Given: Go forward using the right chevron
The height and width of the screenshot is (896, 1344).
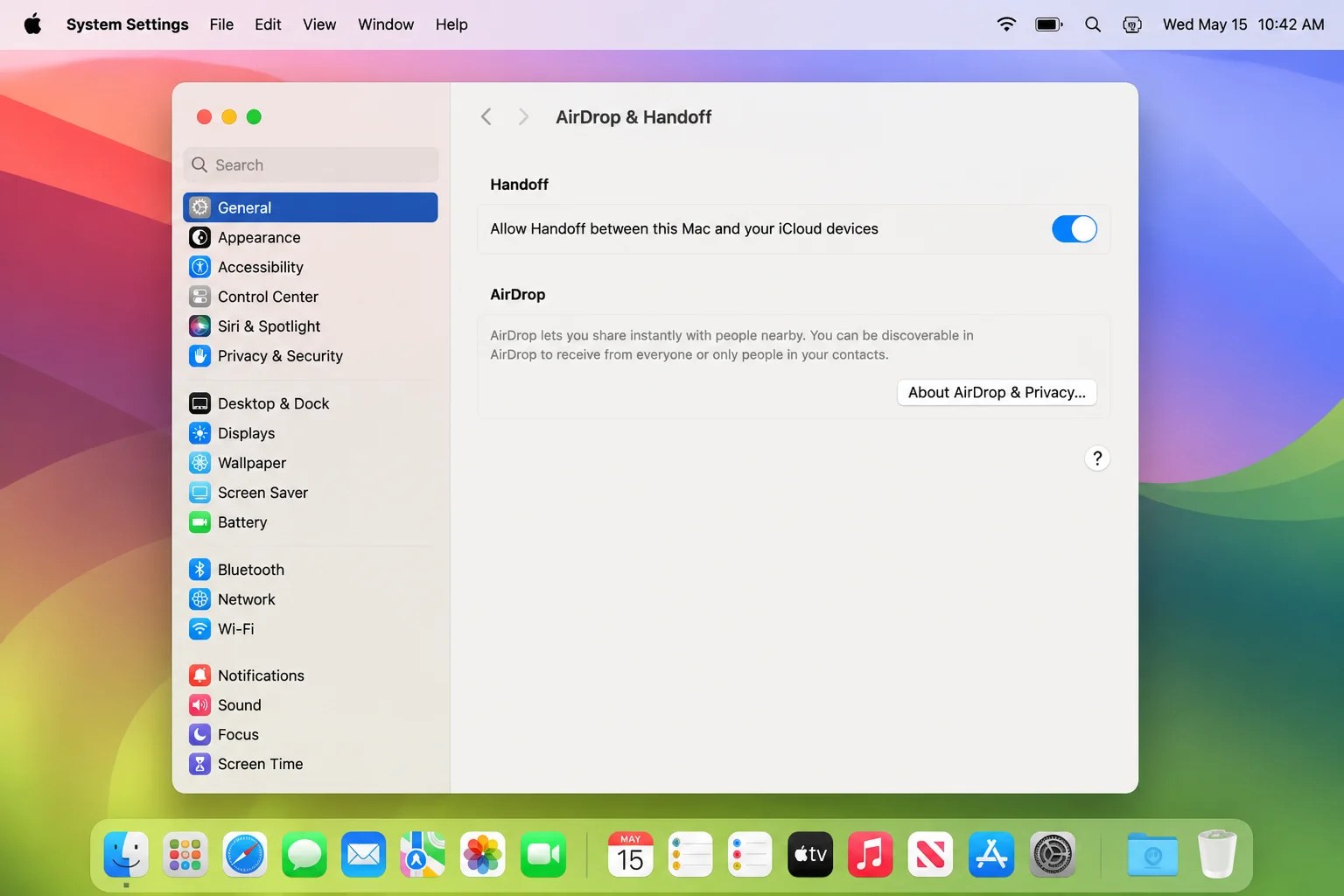Looking at the screenshot, I should pos(523,117).
